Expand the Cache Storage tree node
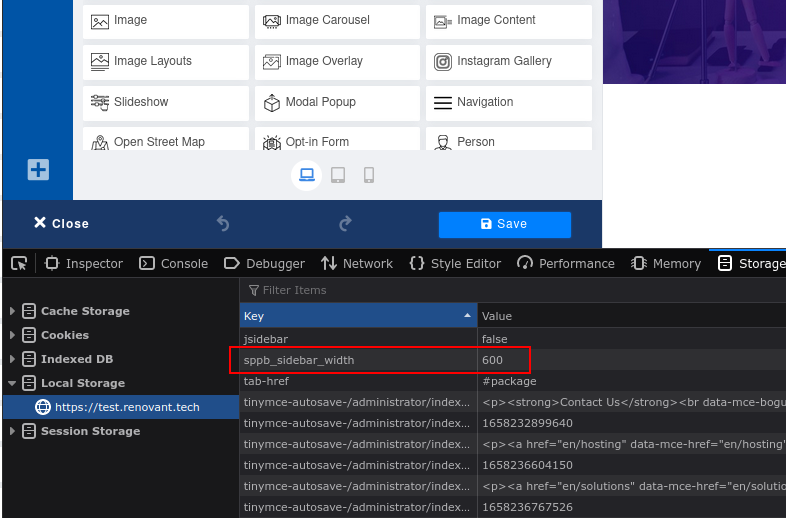This screenshot has height=518, width=786. pyautogui.click(x=12, y=311)
